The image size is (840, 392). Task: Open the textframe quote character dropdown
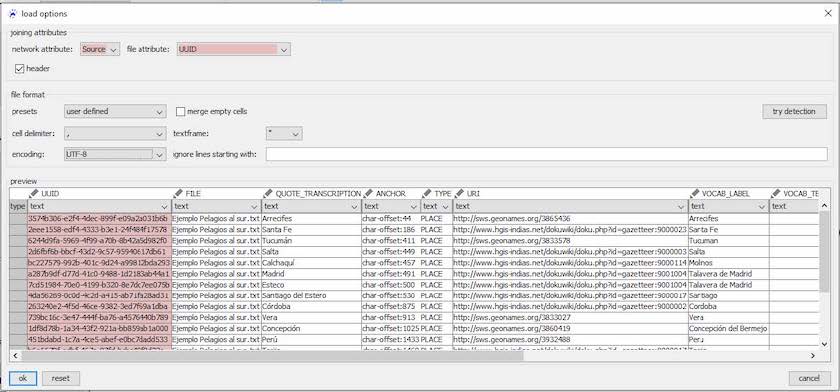(284, 133)
